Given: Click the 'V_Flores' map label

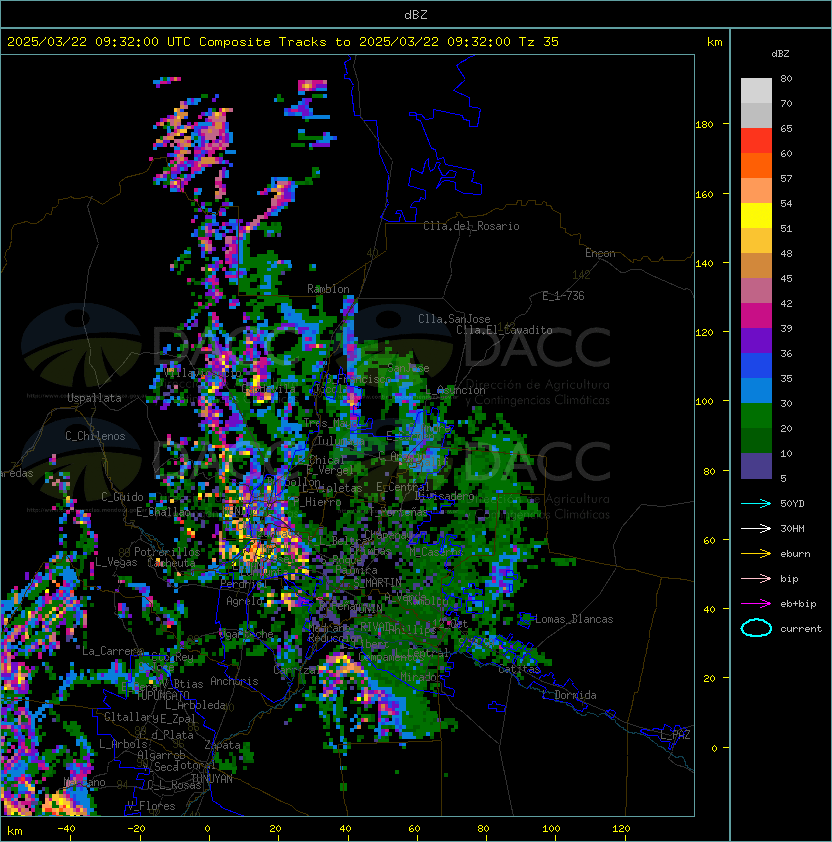Looking at the screenshot, I should pyautogui.click(x=151, y=806).
